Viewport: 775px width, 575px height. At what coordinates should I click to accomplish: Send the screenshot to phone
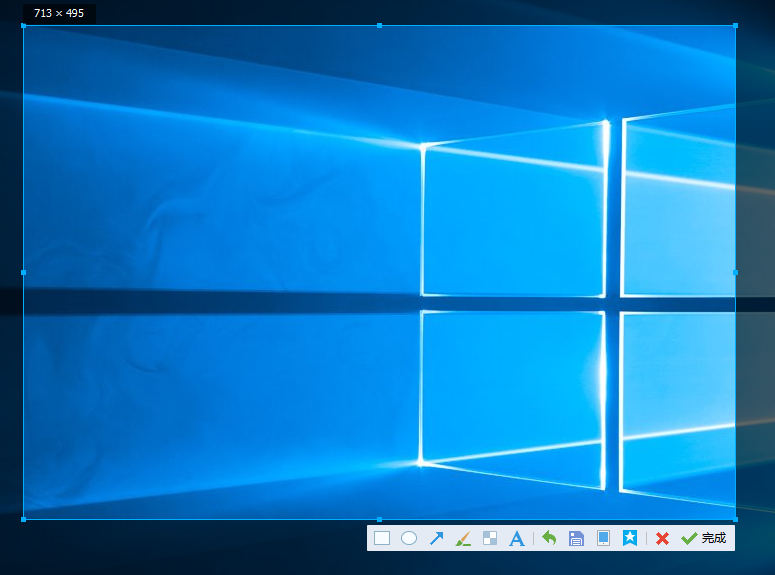603,538
